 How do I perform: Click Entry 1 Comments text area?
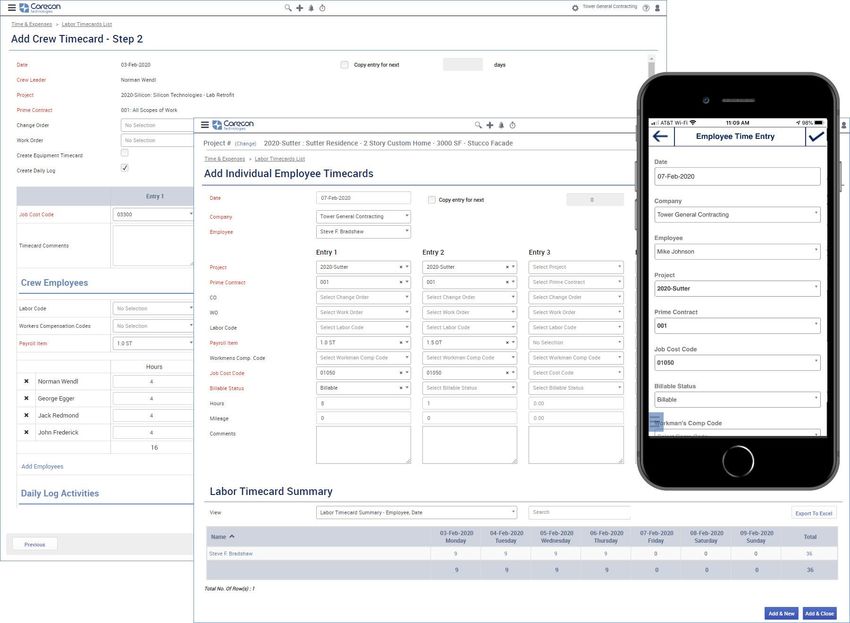[363, 445]
